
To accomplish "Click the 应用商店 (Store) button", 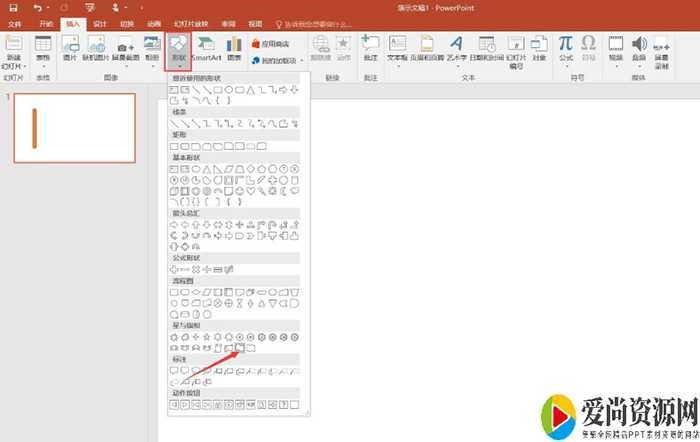I will coord(273,44).
